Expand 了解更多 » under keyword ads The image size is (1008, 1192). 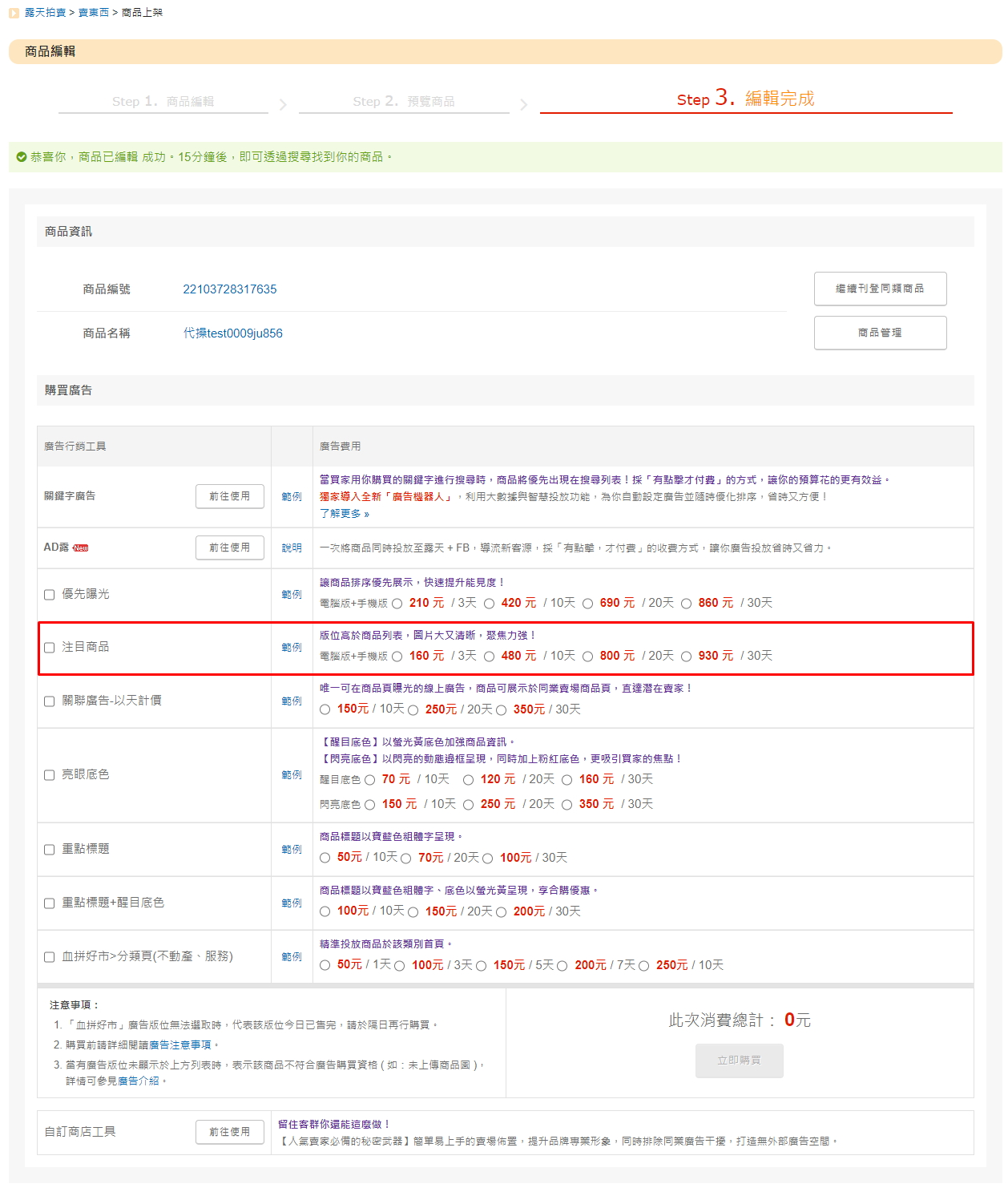(x=345, y=514)
